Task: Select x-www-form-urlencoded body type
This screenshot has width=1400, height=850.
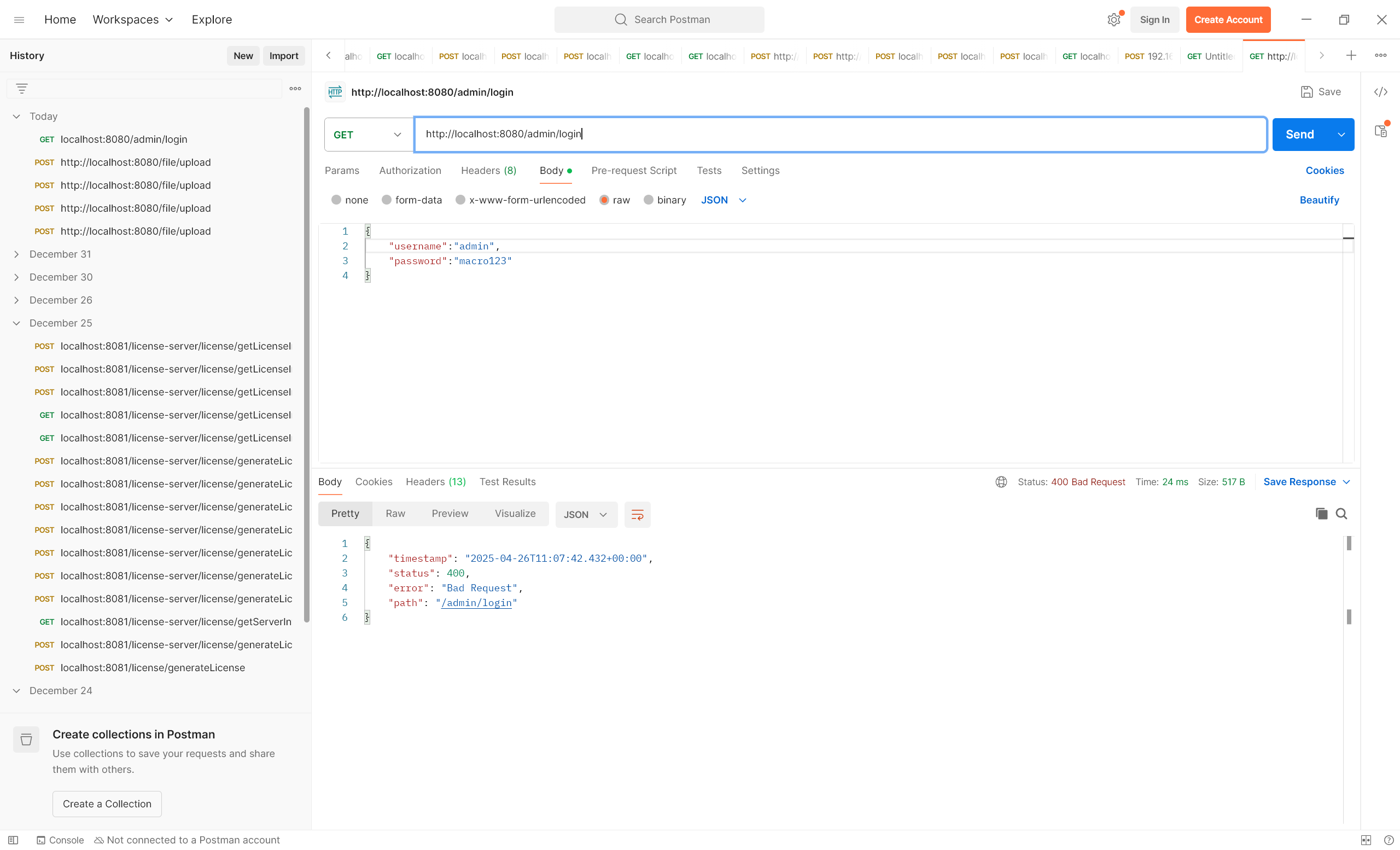Action: point(461,200)
